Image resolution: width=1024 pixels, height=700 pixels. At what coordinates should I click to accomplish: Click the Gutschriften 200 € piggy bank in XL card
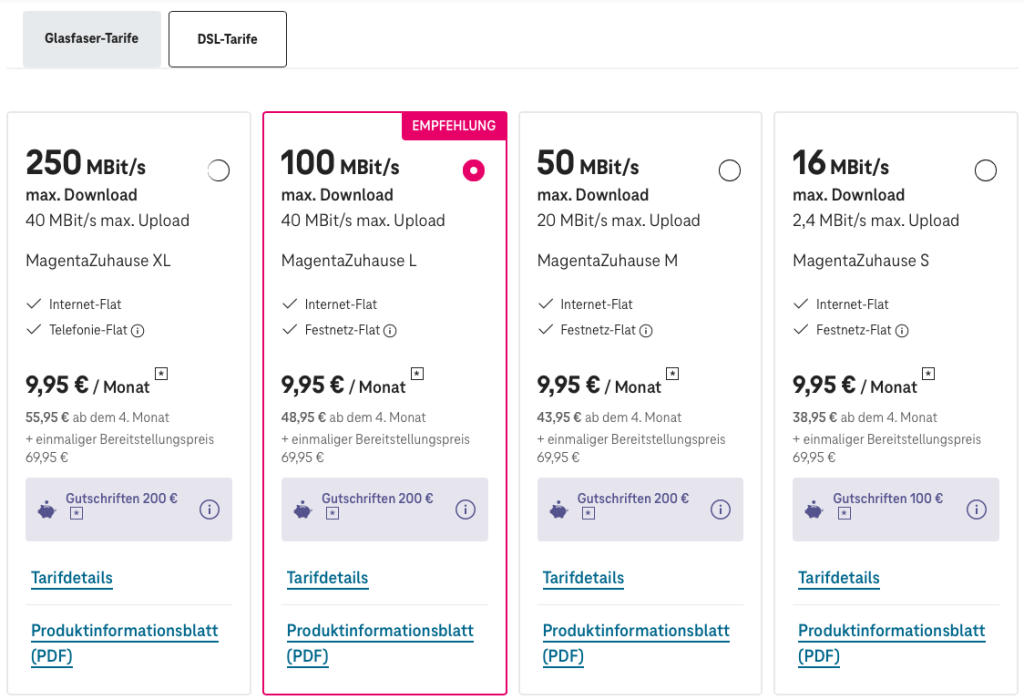tap(48, 510)
